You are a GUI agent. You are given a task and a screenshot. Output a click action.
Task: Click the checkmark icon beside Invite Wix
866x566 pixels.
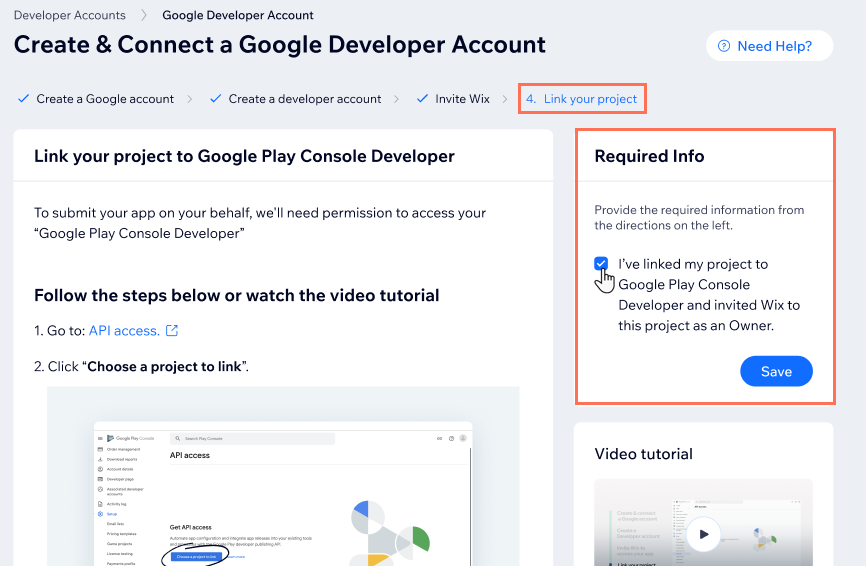point(422,99)
